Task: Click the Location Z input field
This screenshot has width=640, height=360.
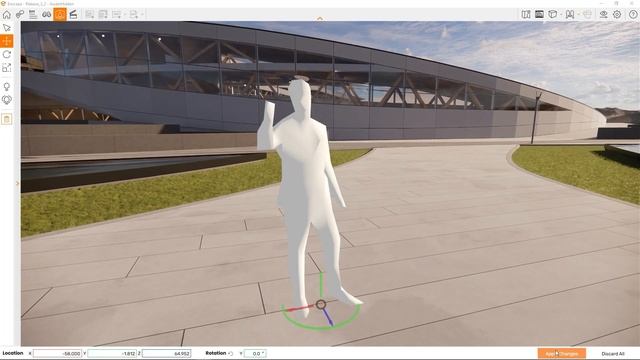Action: pos(167,353)
